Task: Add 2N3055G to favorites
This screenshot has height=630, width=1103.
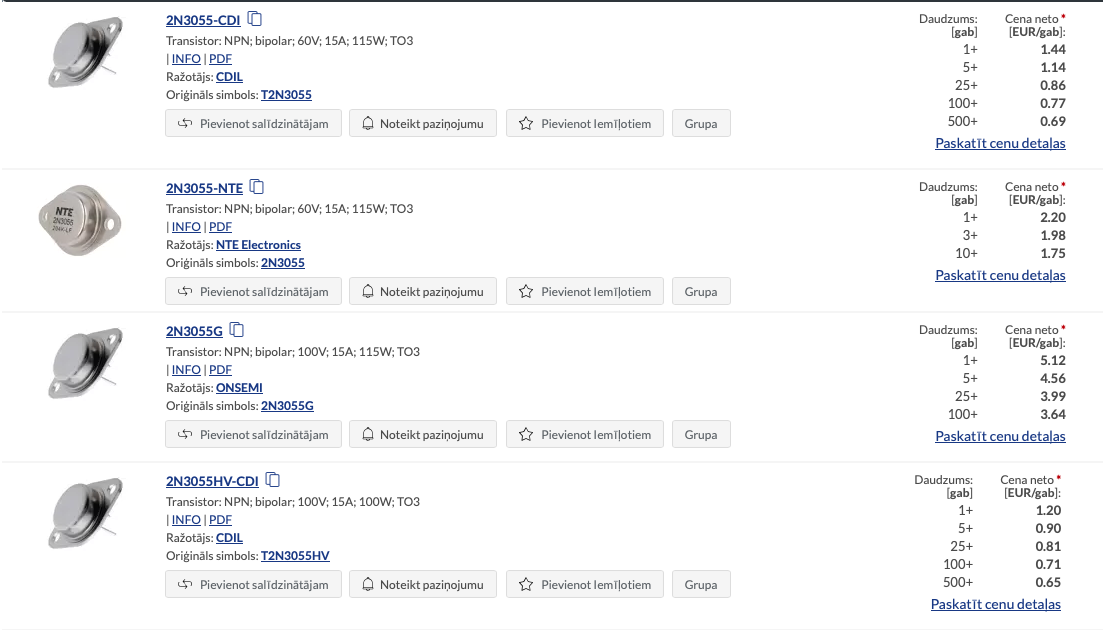Action: [586, 435]
